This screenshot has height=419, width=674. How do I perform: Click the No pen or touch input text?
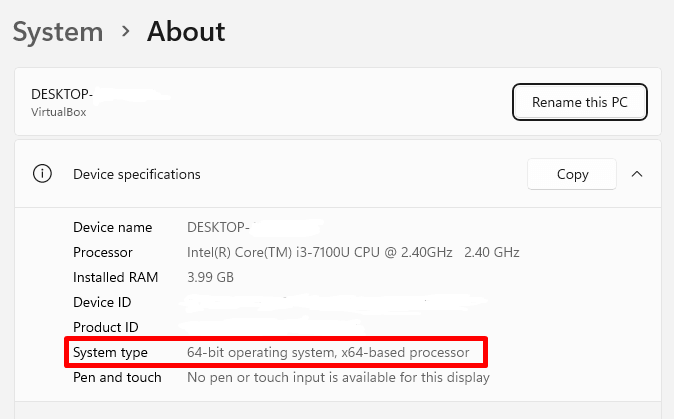(x=338, y=377)
